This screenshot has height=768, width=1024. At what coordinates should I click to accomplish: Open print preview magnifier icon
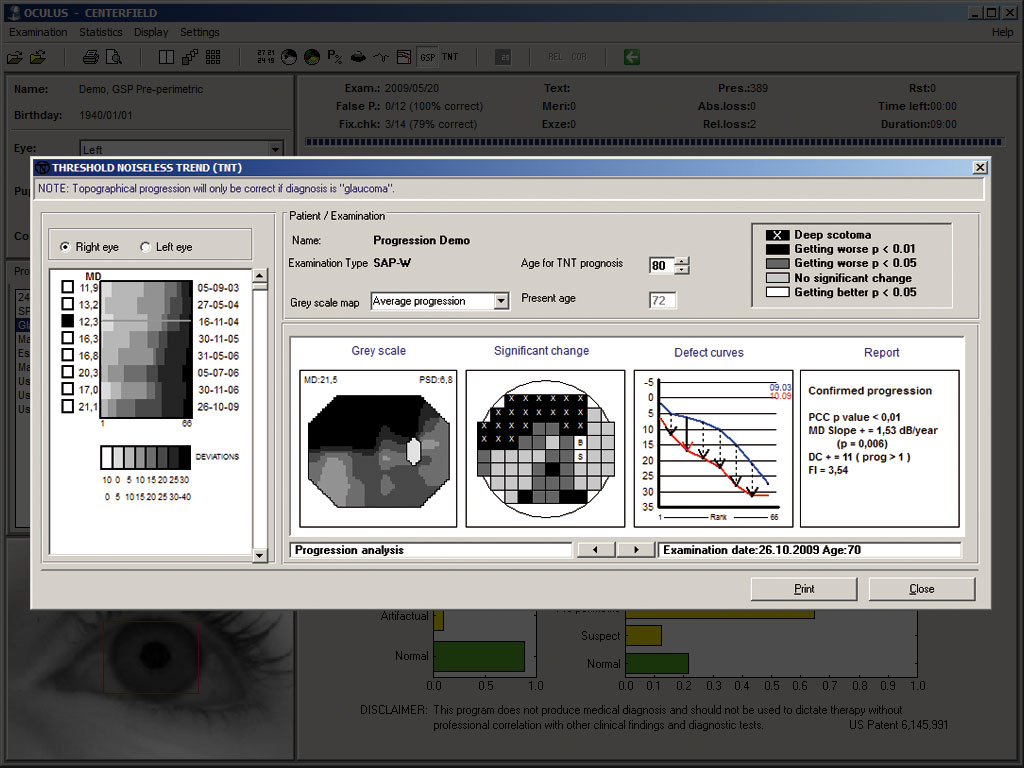click(x=114, y=57)
